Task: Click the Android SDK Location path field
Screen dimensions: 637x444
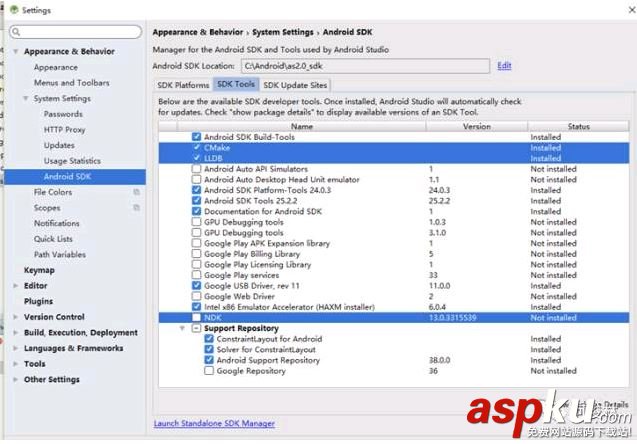Action: click(x=365, y=66)
